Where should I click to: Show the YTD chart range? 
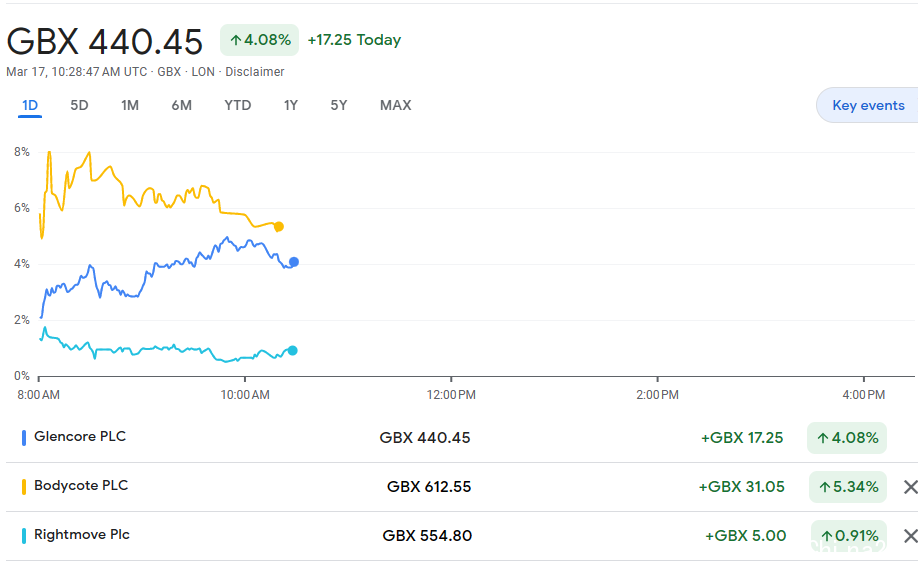238,105
